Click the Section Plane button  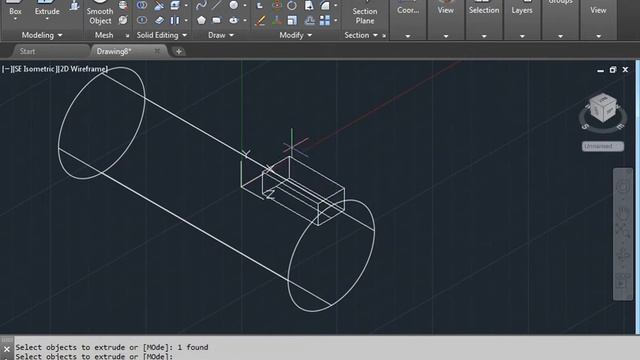[364, 13]
